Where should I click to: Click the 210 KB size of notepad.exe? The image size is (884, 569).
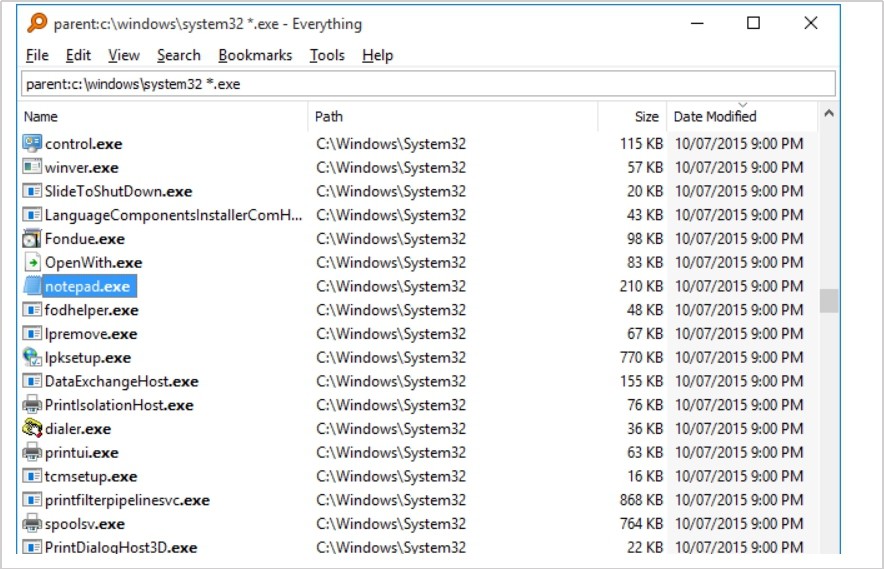tap(641, 286)
